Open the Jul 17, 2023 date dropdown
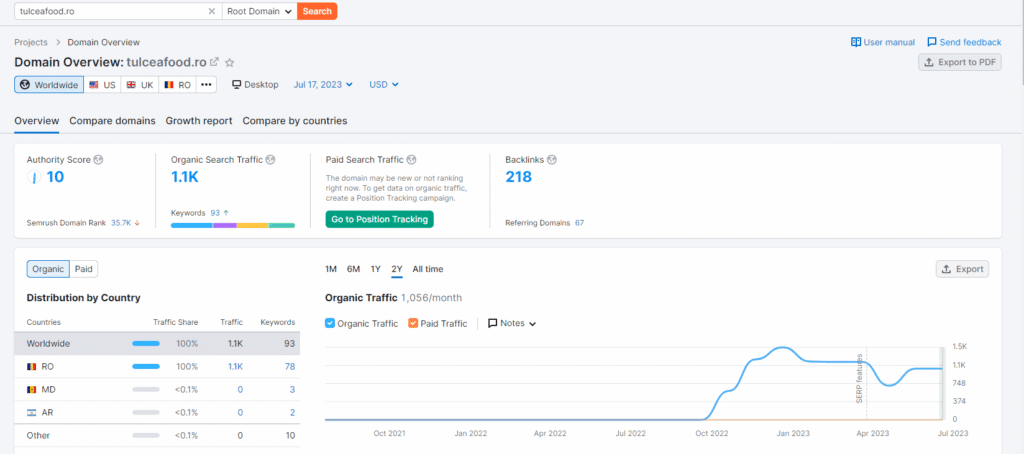The image size is (1024, 454). pyautogui.click(x=323, y=85)
